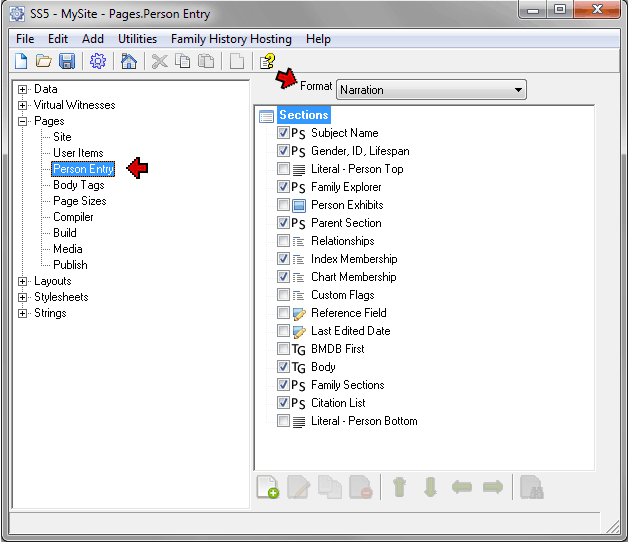Screen dimensions: 629x543
Task: Click the add new section icon
Action: point(267,488)
